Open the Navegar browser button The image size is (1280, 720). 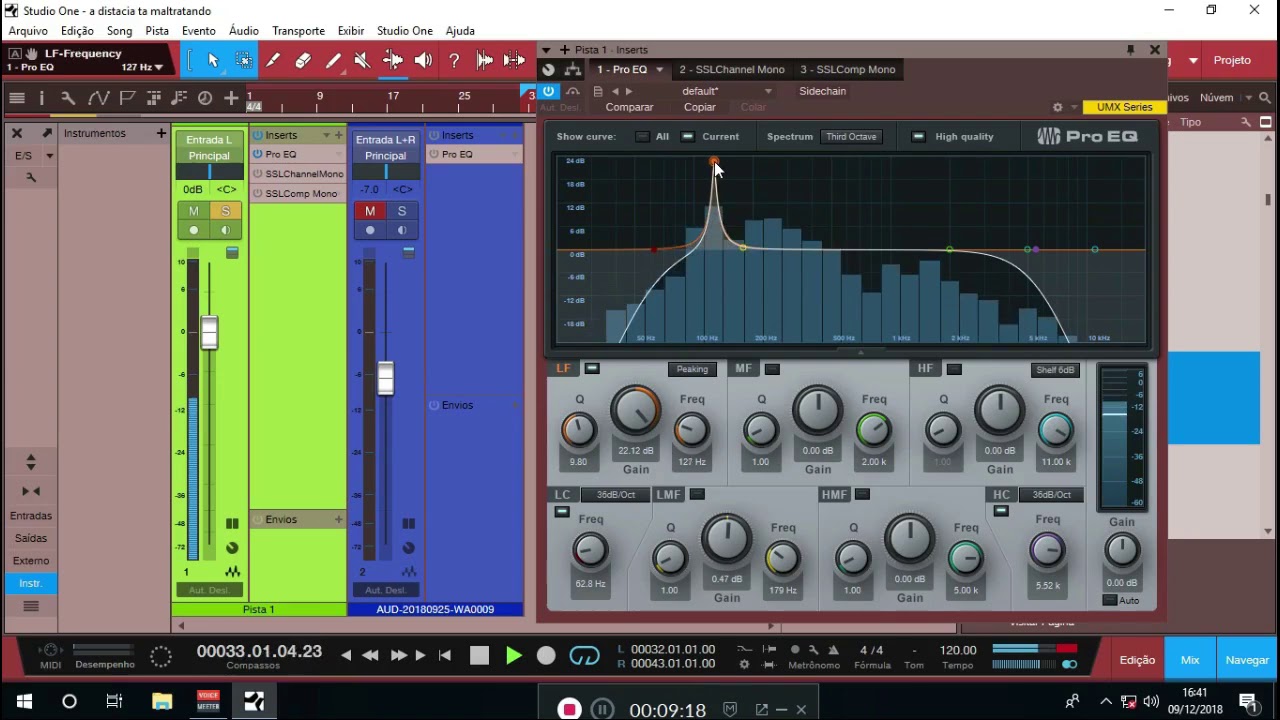(x=1247, y=660)
